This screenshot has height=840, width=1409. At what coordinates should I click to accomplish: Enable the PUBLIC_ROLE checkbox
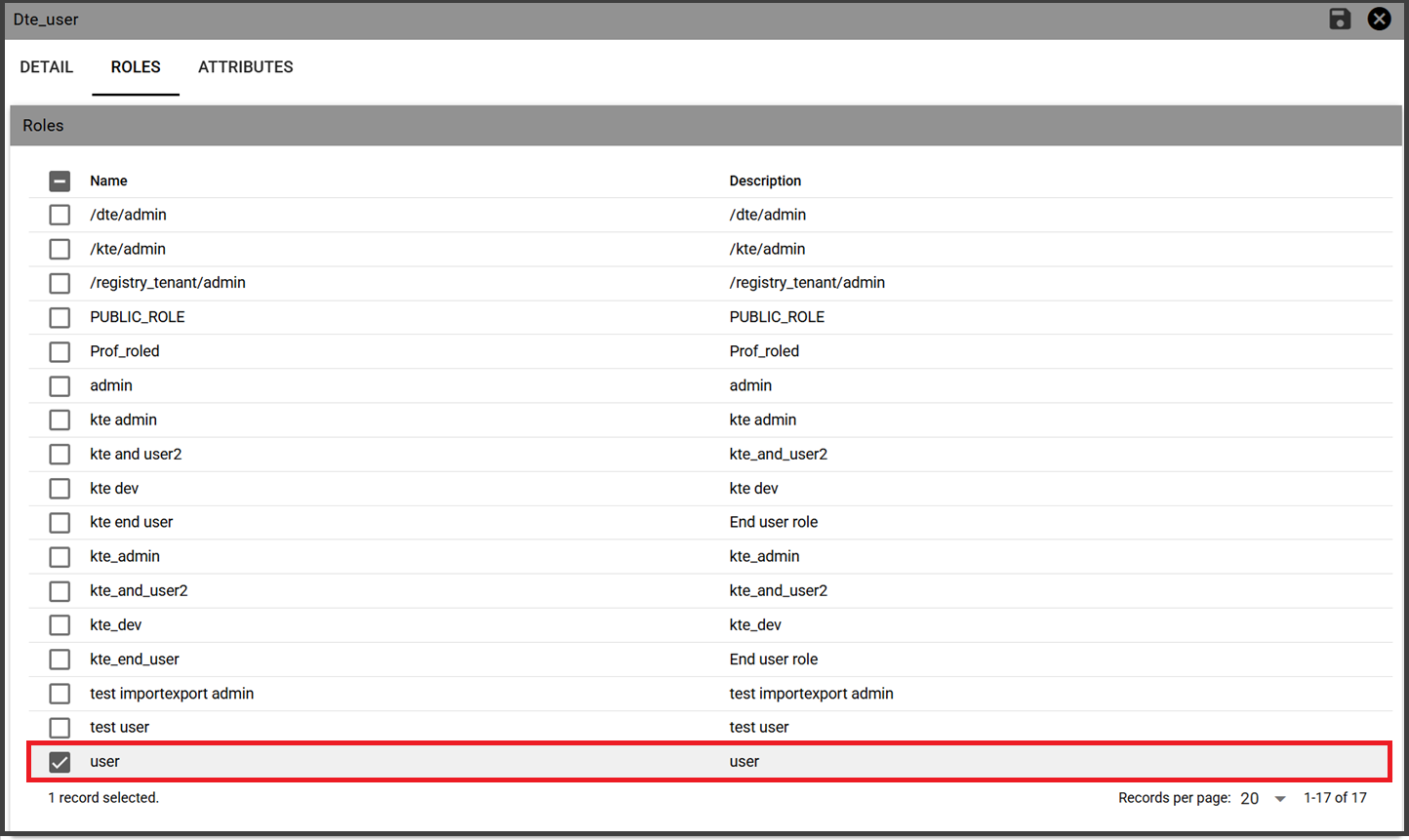[x=60, y=317]
